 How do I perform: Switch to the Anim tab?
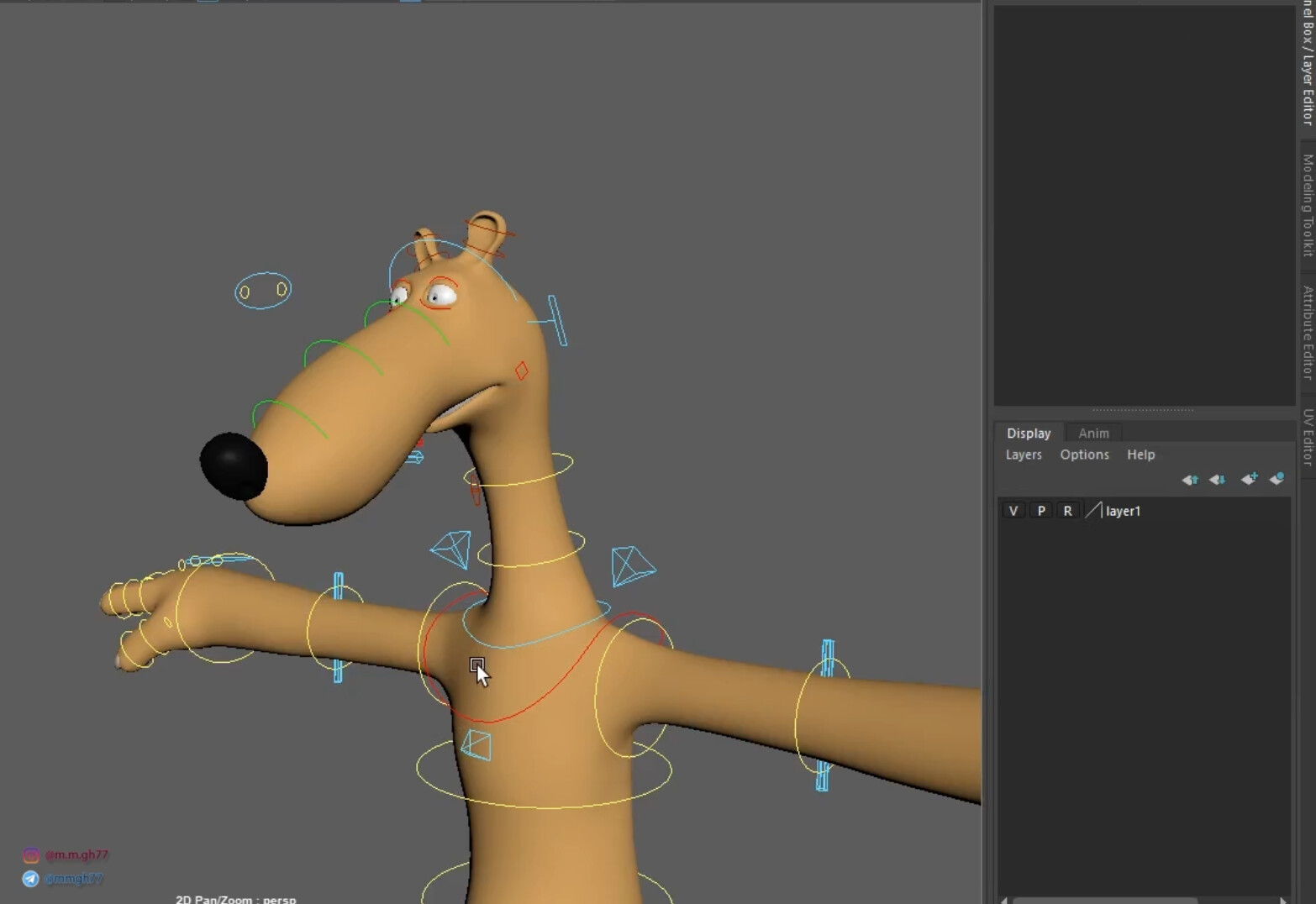click(x=1093, y=433)
